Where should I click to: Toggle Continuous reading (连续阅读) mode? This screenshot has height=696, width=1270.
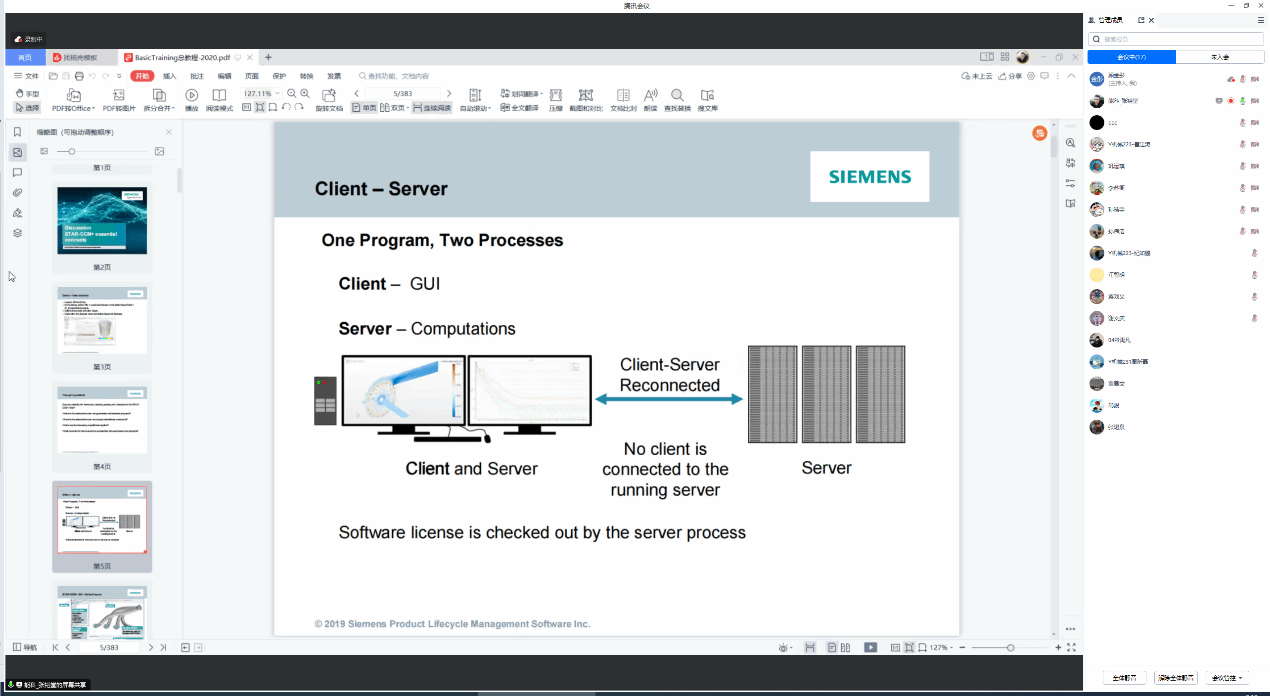point(431,108)
